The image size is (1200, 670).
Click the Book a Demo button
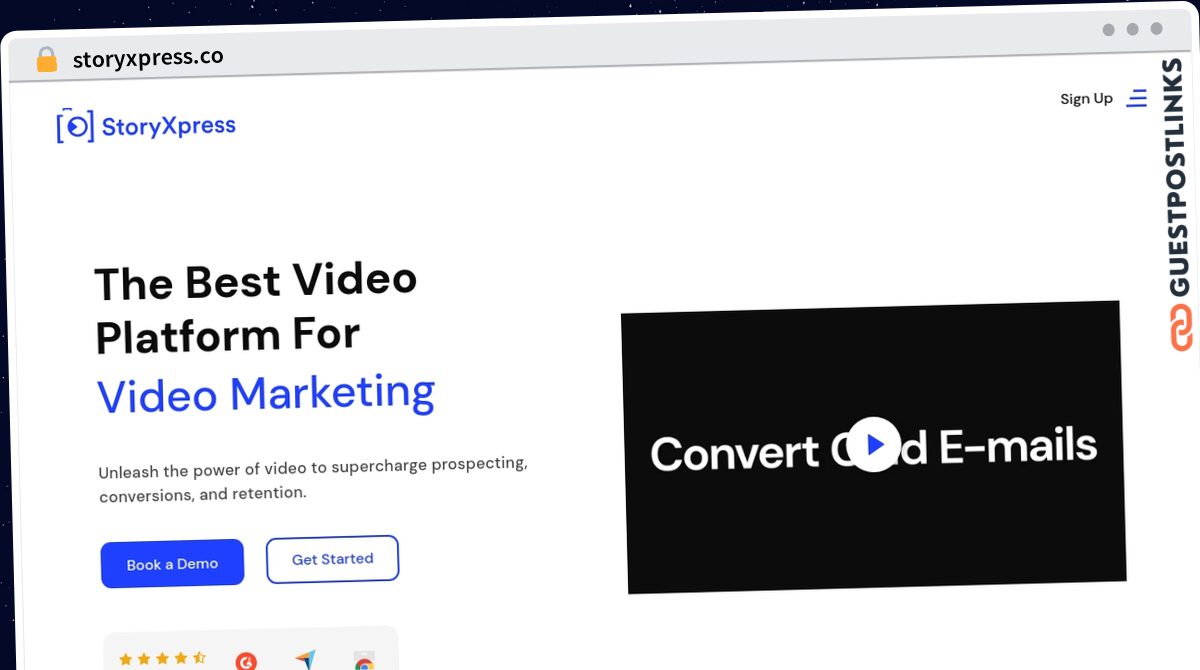172,564
